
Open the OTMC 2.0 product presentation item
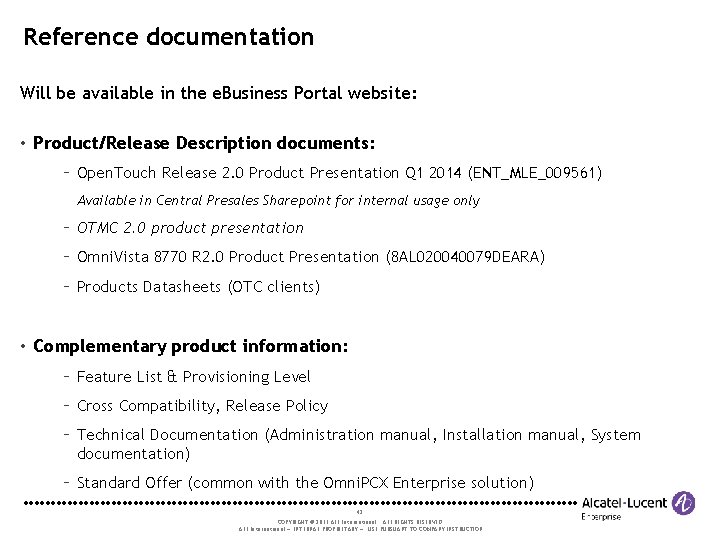tap(190, 228)
